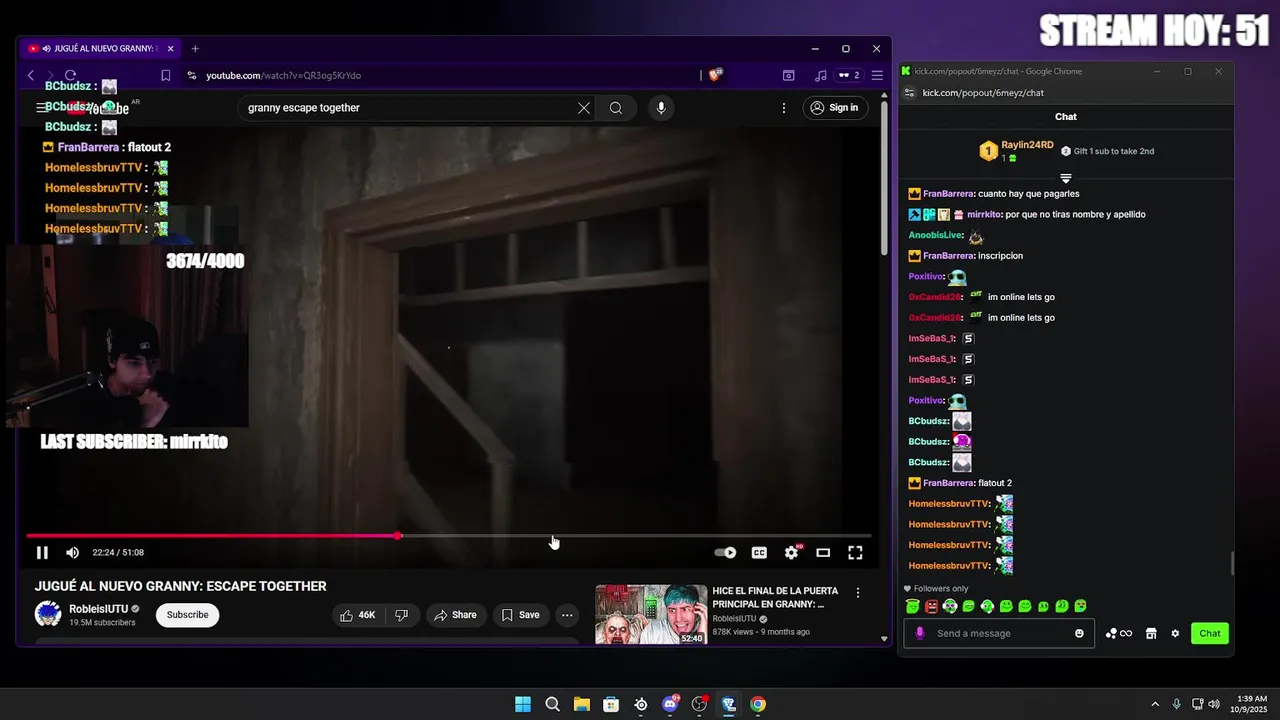
Task: Click the Sign in button on YouTube
Action: pyautogui.click(x=834, y=108)
